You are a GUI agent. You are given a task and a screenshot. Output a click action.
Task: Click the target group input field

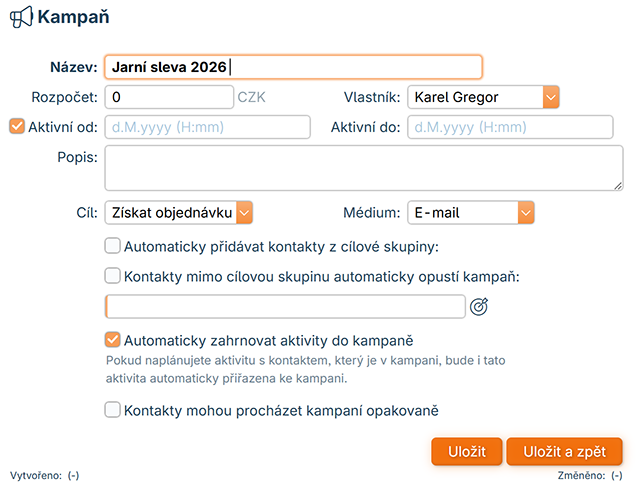tap(285, 307)
